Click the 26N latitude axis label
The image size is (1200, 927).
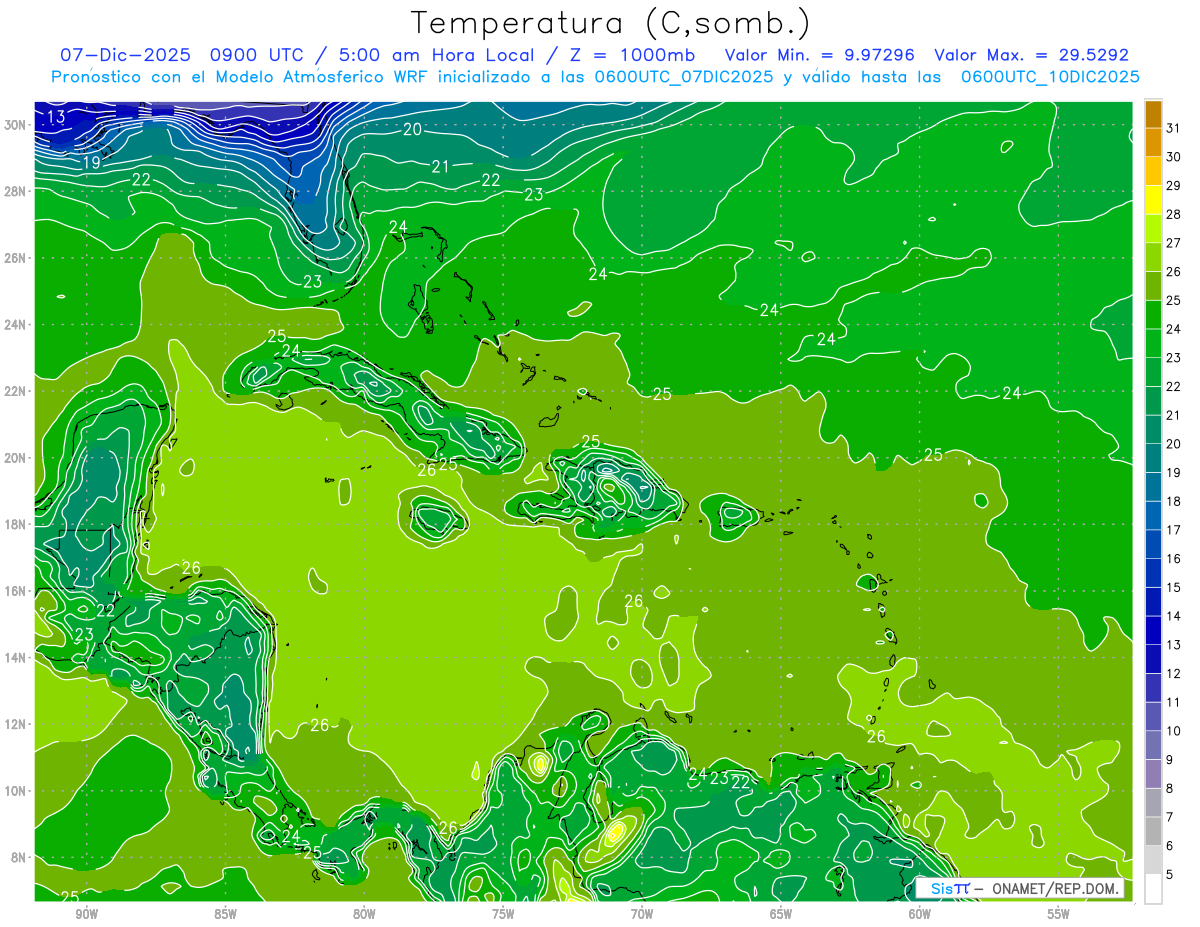click(16, 258)
